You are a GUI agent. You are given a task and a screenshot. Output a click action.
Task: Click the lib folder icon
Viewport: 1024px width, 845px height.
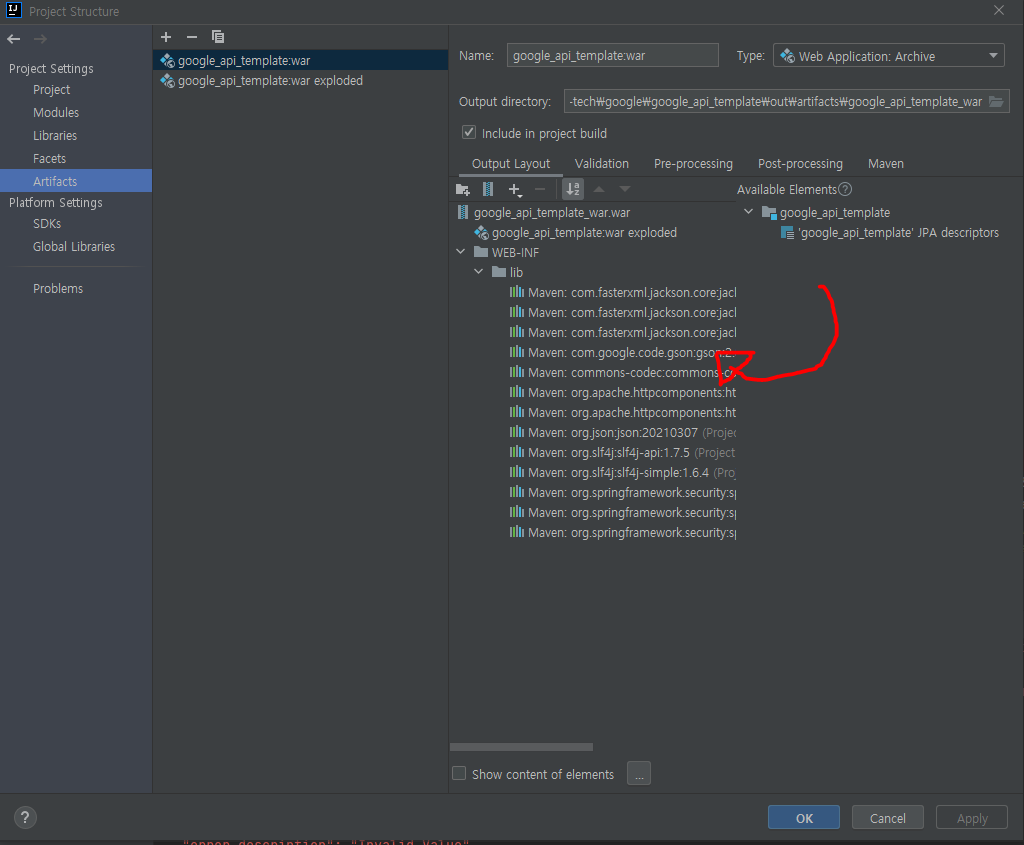pyautogui.click(x=499, y=272)
